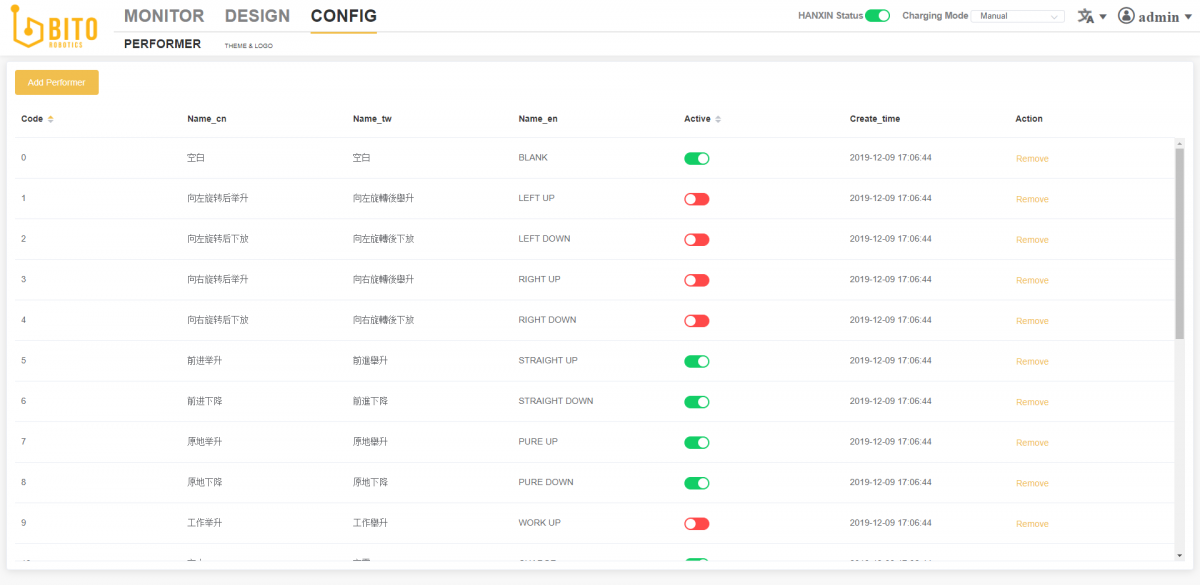This screenshot has height=585, width=1200.
Task: Remove the STRAIGHT DOWN performer
Action: point(1032,402)
